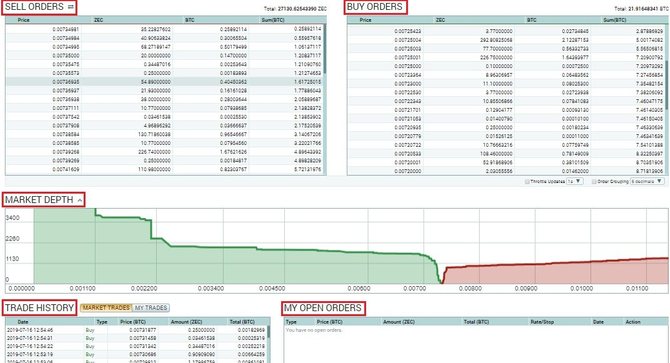
Task: Sort sell orders by Price column
Action: 24,20
